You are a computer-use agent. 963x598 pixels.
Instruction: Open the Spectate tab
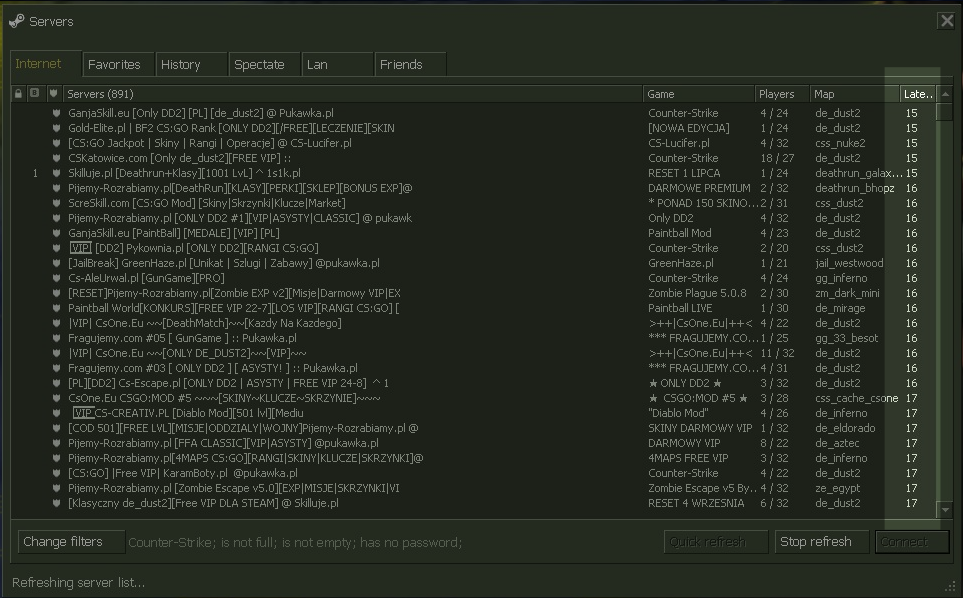264,64
